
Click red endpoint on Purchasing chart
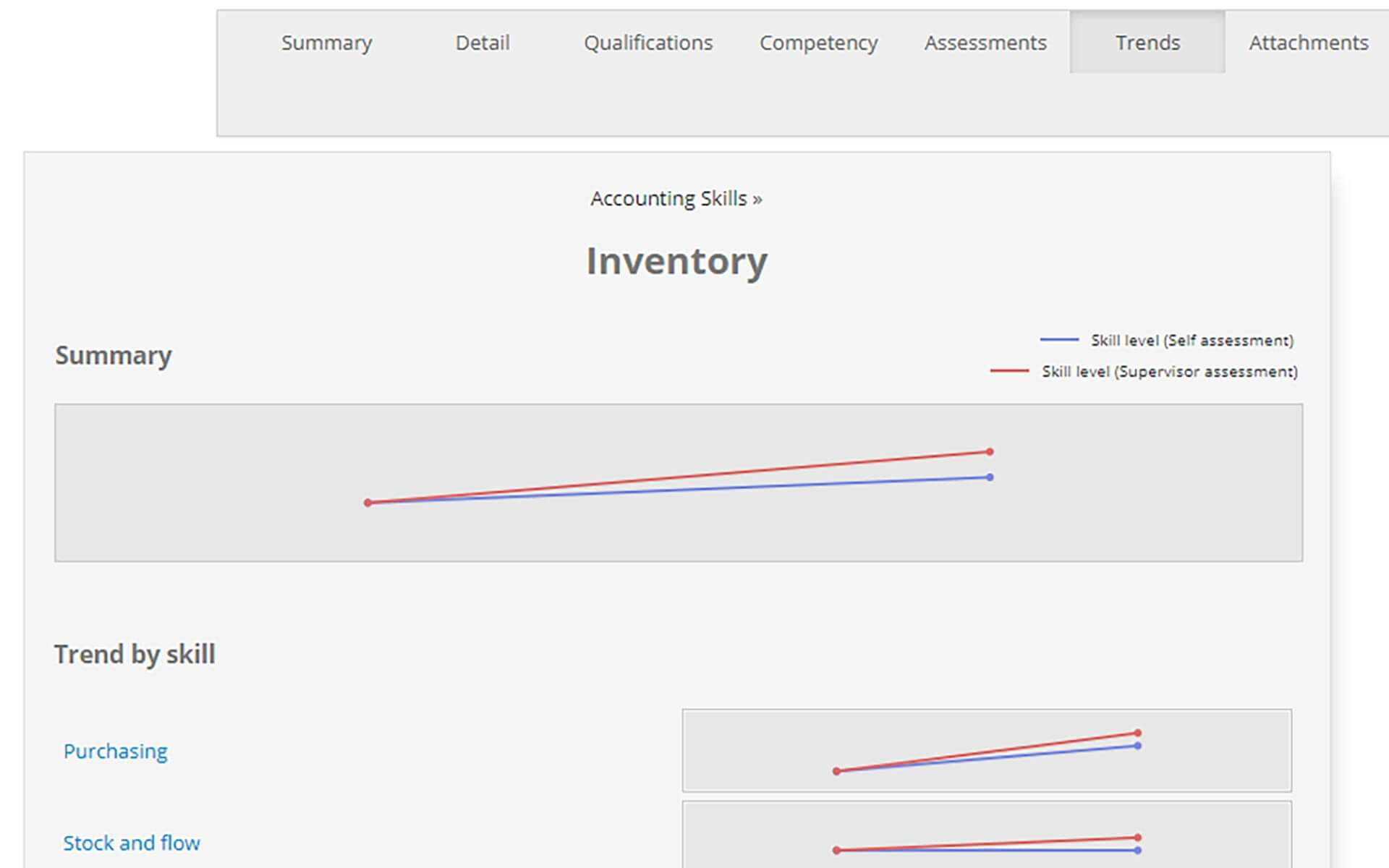pyautogui.click(x=1138, y=733)
